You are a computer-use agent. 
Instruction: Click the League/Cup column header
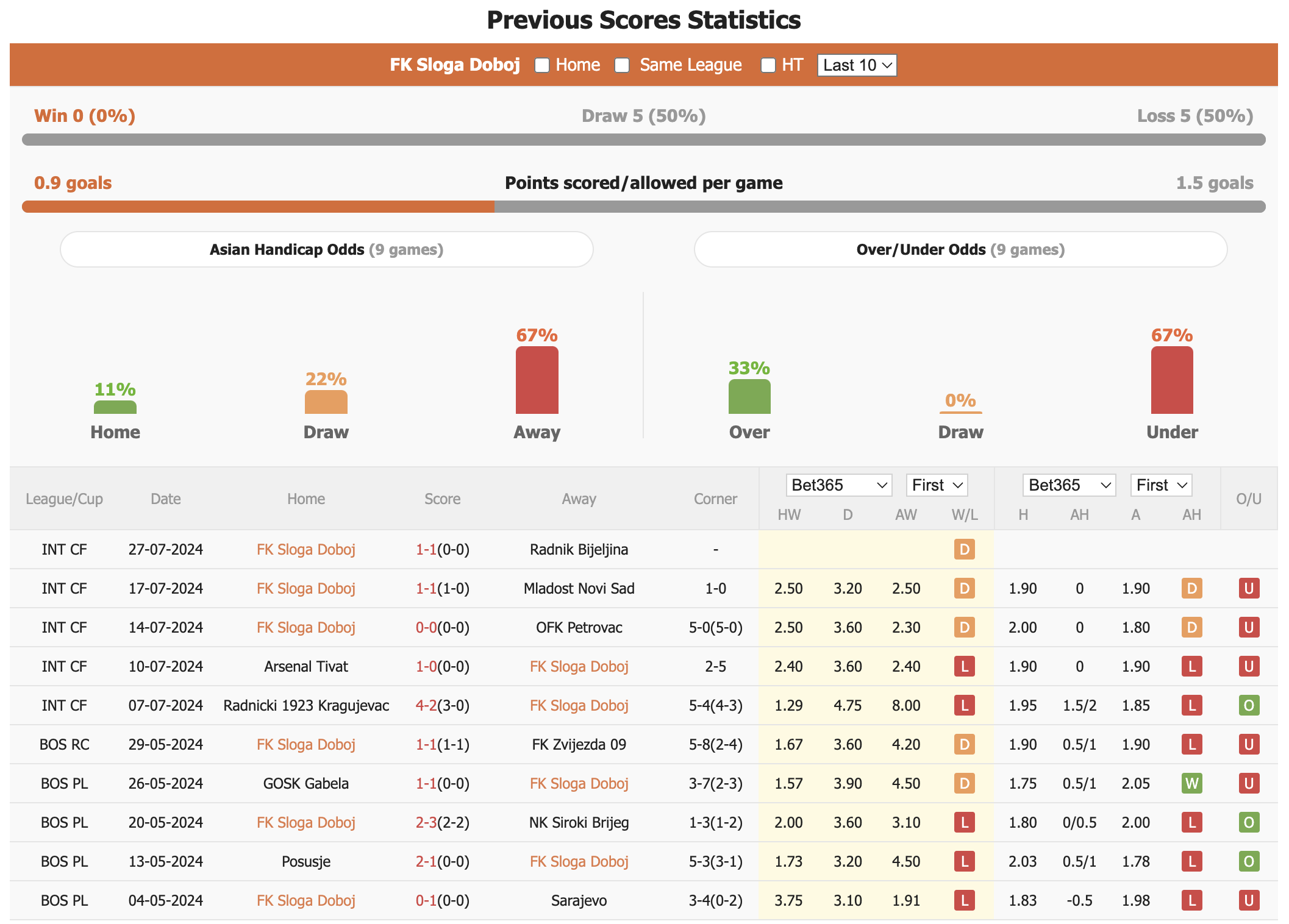pyautogui.click(x=64, y=499)
